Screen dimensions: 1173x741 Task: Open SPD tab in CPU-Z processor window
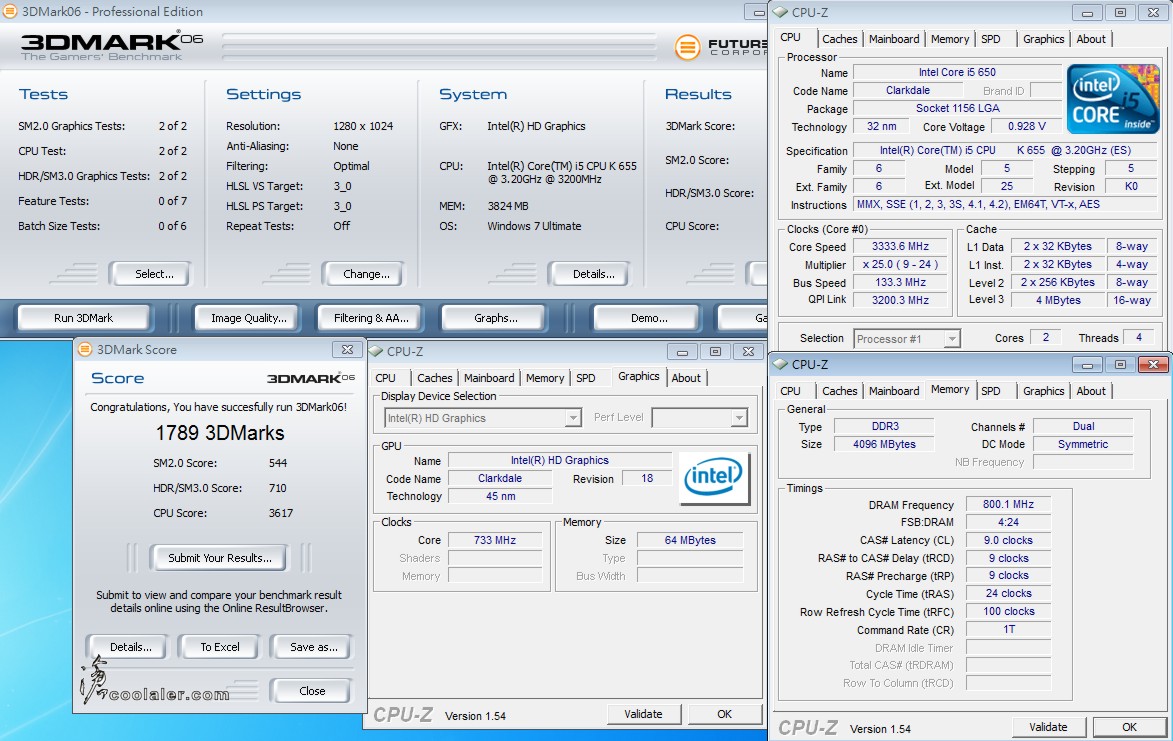(990, 39)
